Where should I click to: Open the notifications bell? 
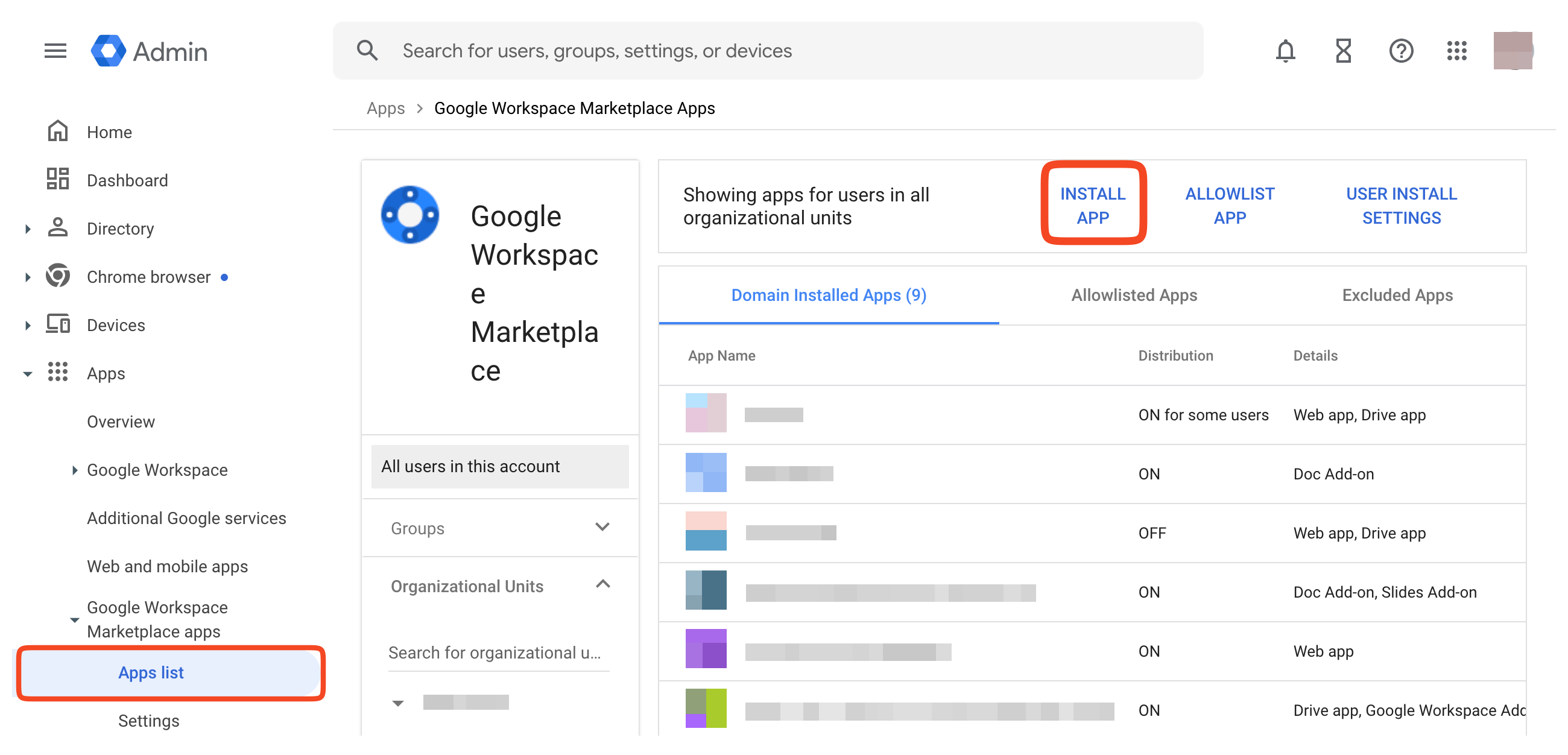pos(1285,51)
